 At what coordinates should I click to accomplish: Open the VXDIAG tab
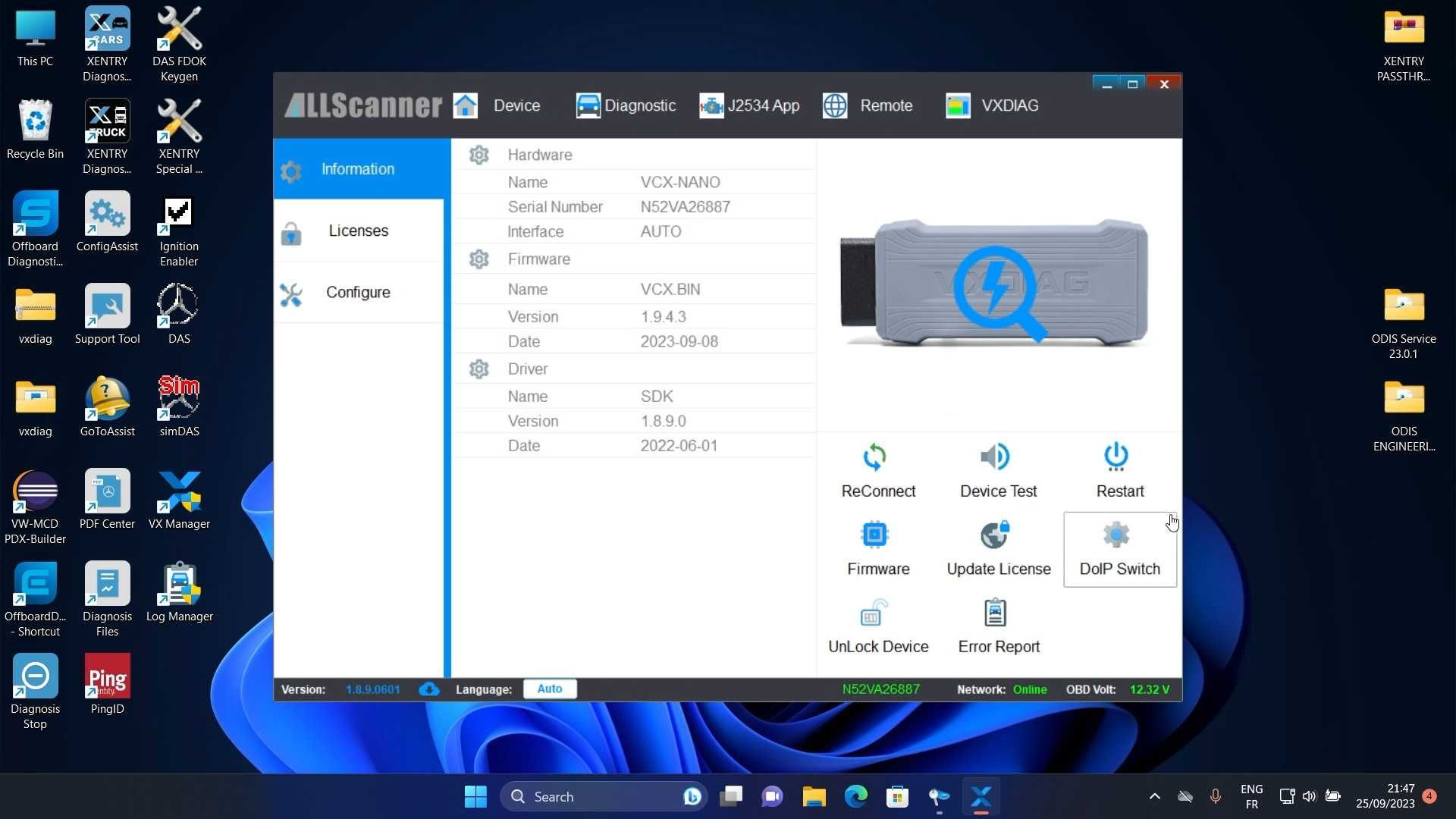992,105
